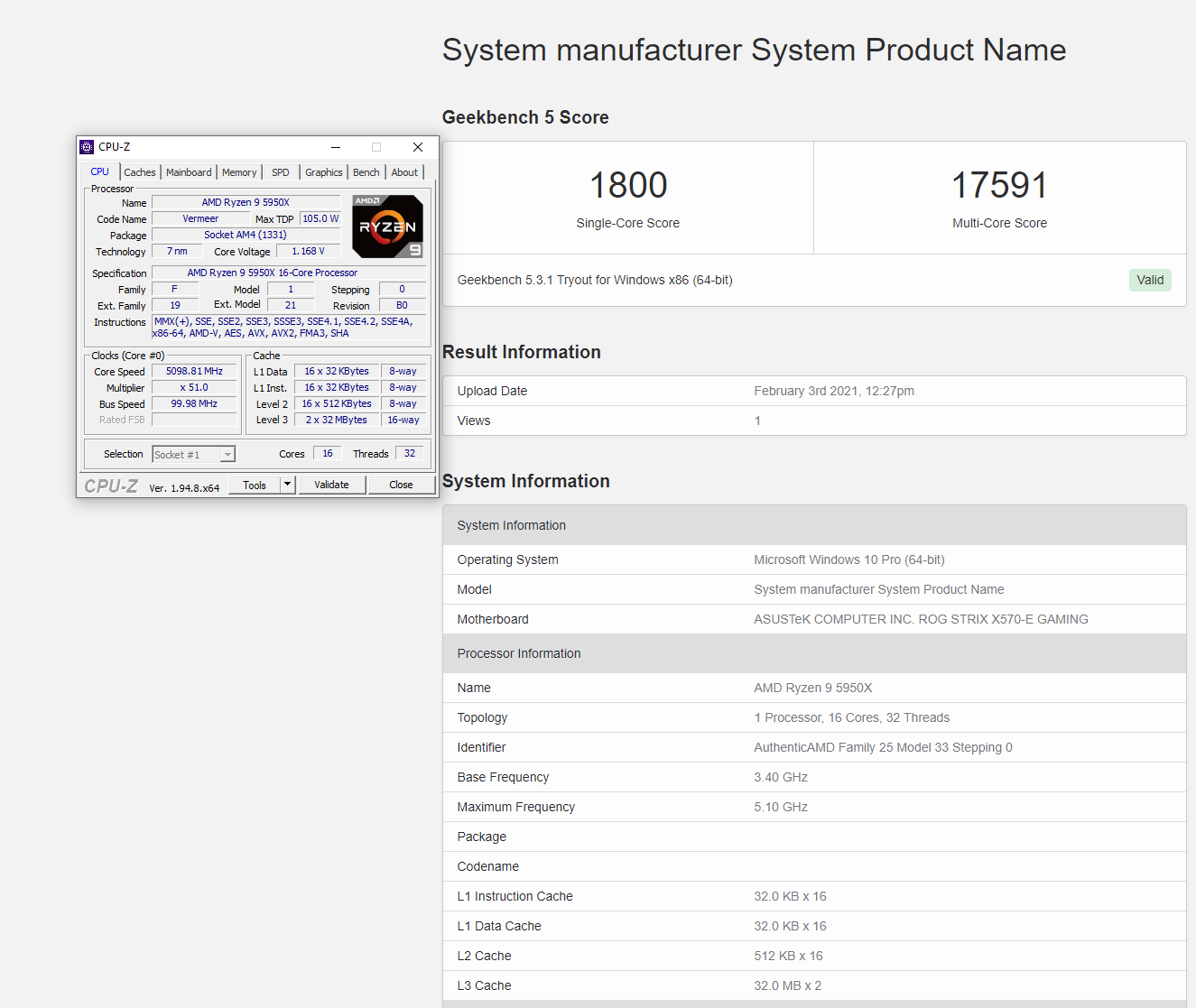Screen dimensions: 1196x1008
Task: Click the Revision value B0
Action: coord(402,305)
